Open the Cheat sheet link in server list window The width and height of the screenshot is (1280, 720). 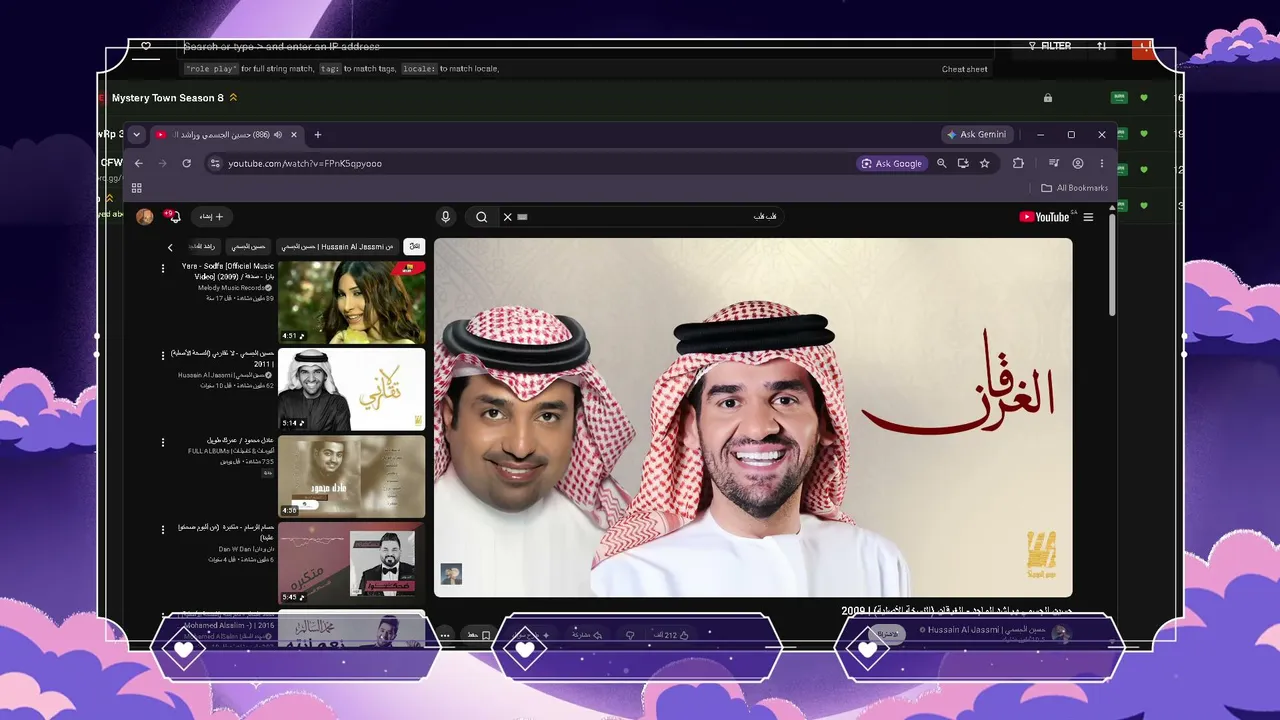tap(965, 69)
